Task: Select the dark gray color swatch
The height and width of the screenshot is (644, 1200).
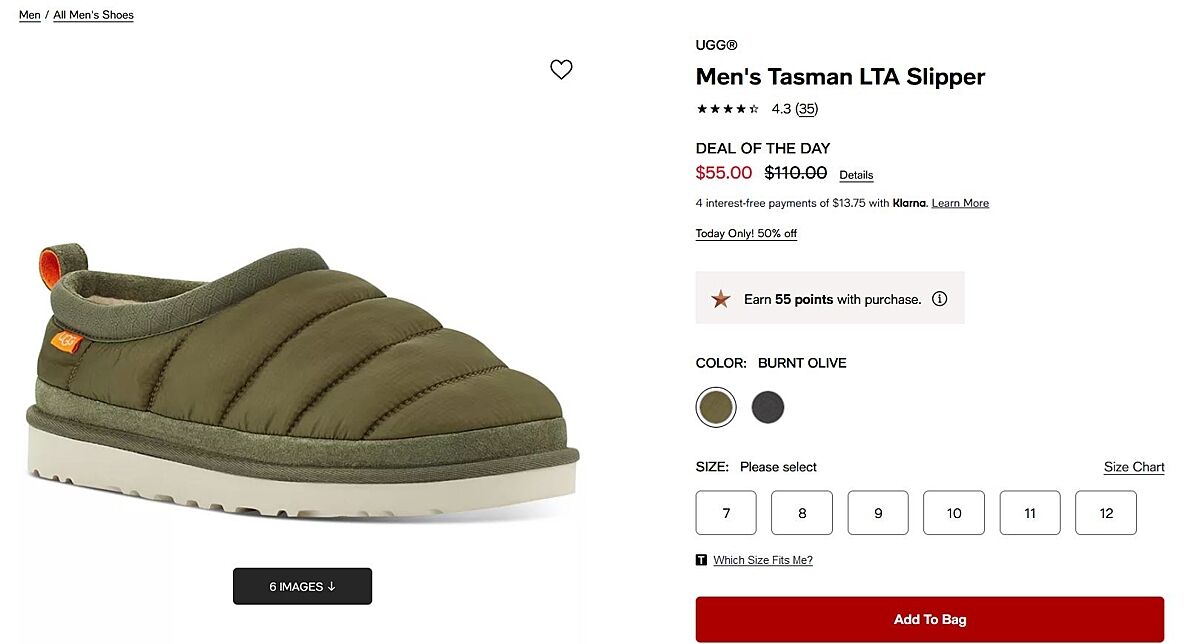Action: point(768,407)
